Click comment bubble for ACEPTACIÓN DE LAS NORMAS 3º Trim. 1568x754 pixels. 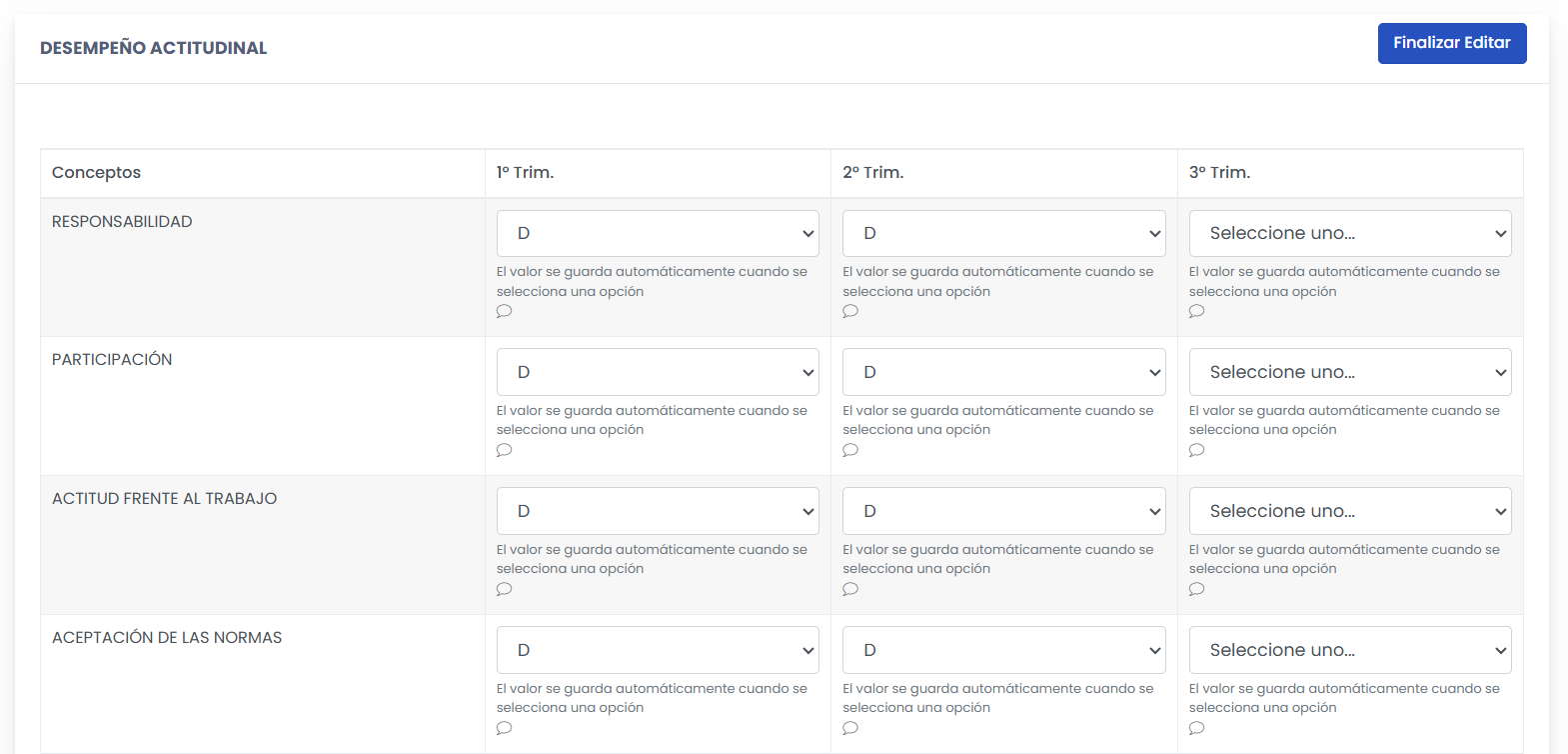point(1196,728)
